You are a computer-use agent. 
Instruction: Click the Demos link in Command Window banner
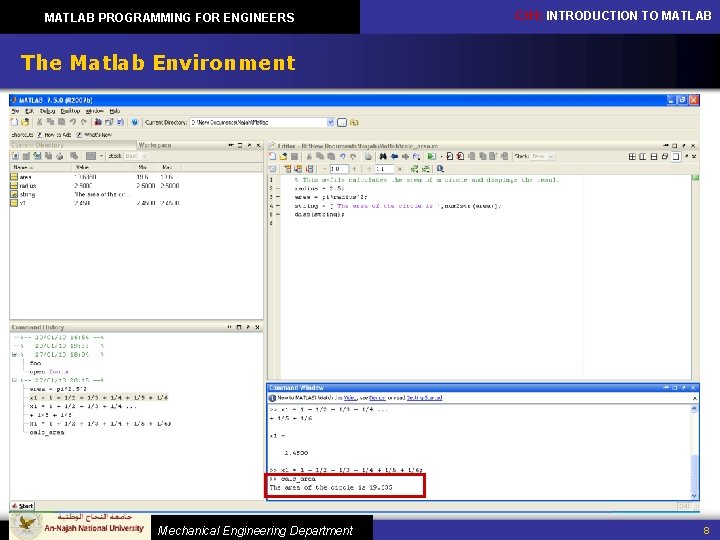click(x=377, y=398)
